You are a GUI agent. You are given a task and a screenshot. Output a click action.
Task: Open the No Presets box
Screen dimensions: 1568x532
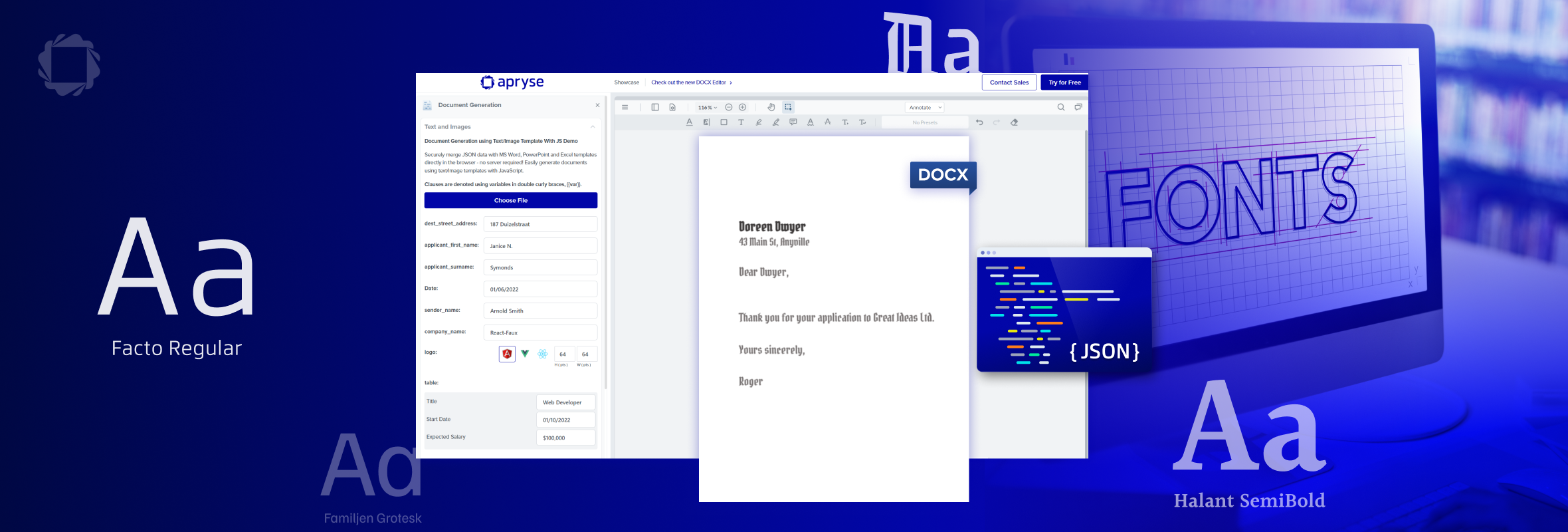click(x=925, y=122)
